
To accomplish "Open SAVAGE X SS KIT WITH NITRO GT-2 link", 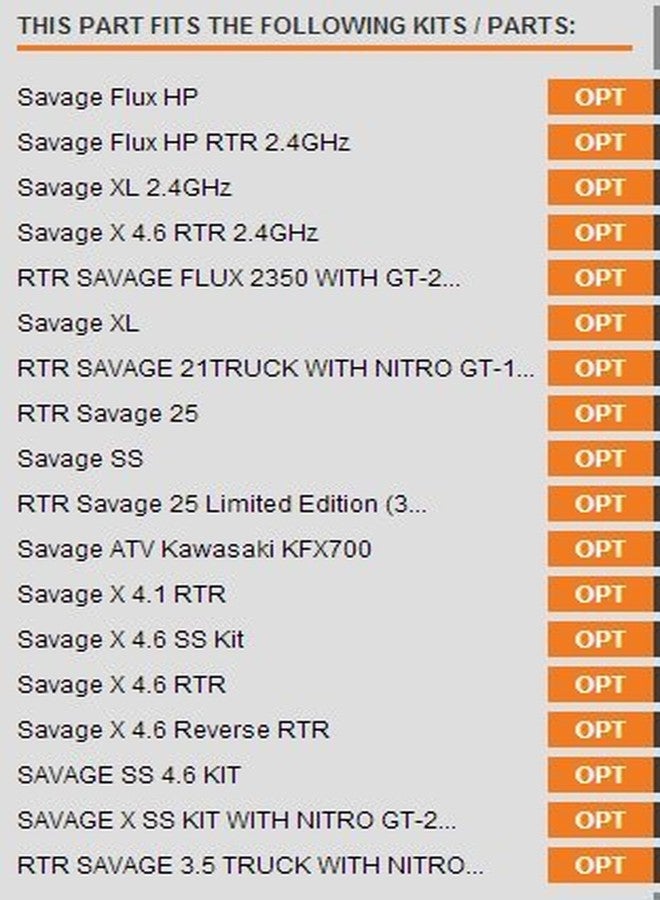I will tap(237, 820).
